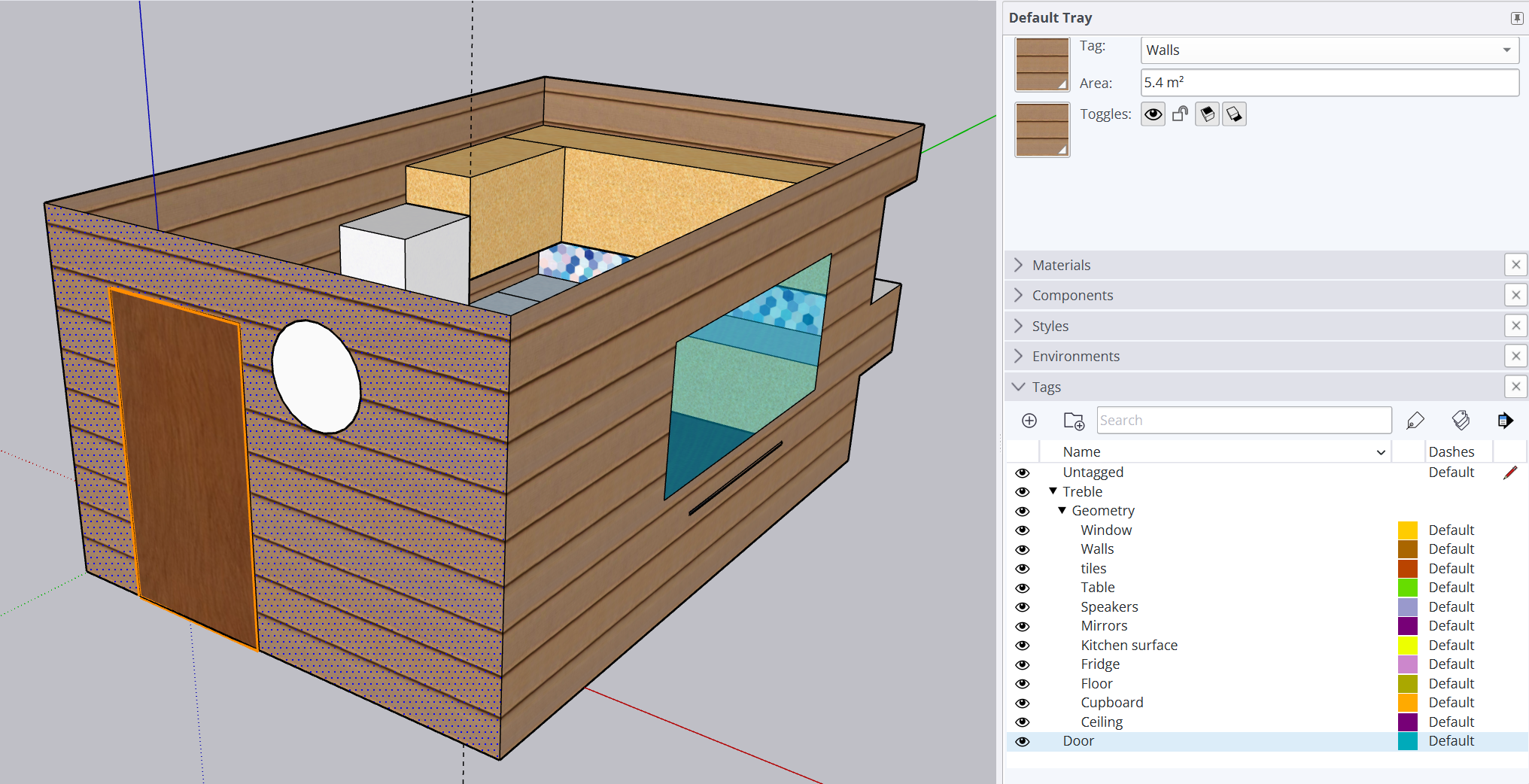This screenshot has height=784, width=1529.
Task: Open the Tag dropdown showing Walls
Action: (1330, 50)
